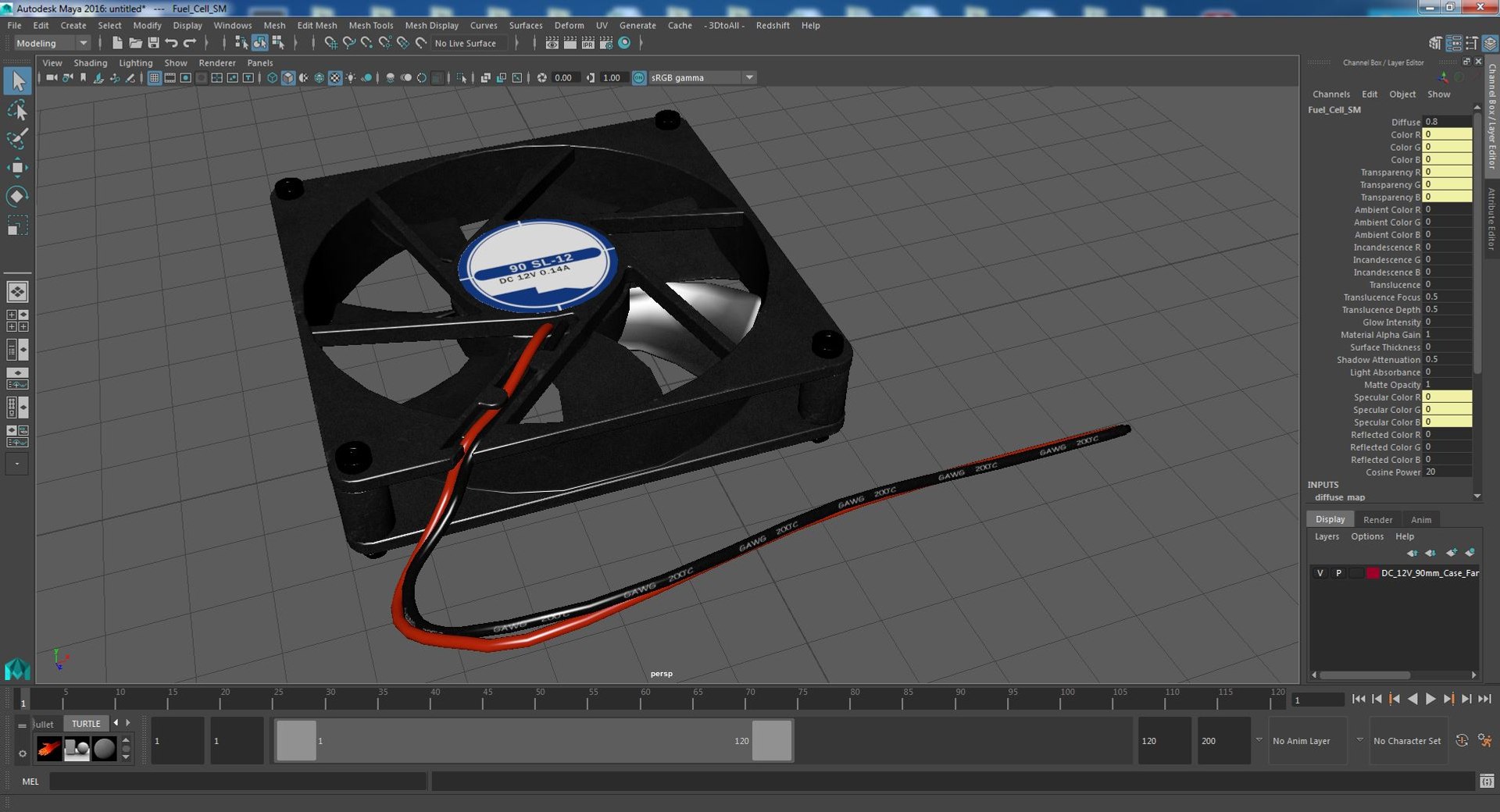
Task: Switch to the Render layer tab
Action: pos(1377,519)
